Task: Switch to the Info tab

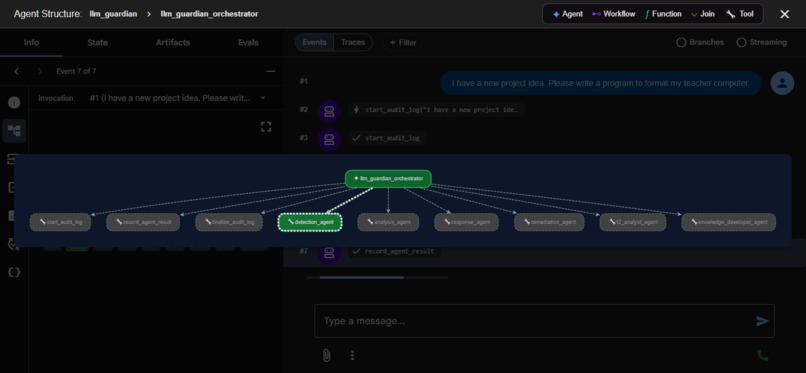Action: (31, 43)
